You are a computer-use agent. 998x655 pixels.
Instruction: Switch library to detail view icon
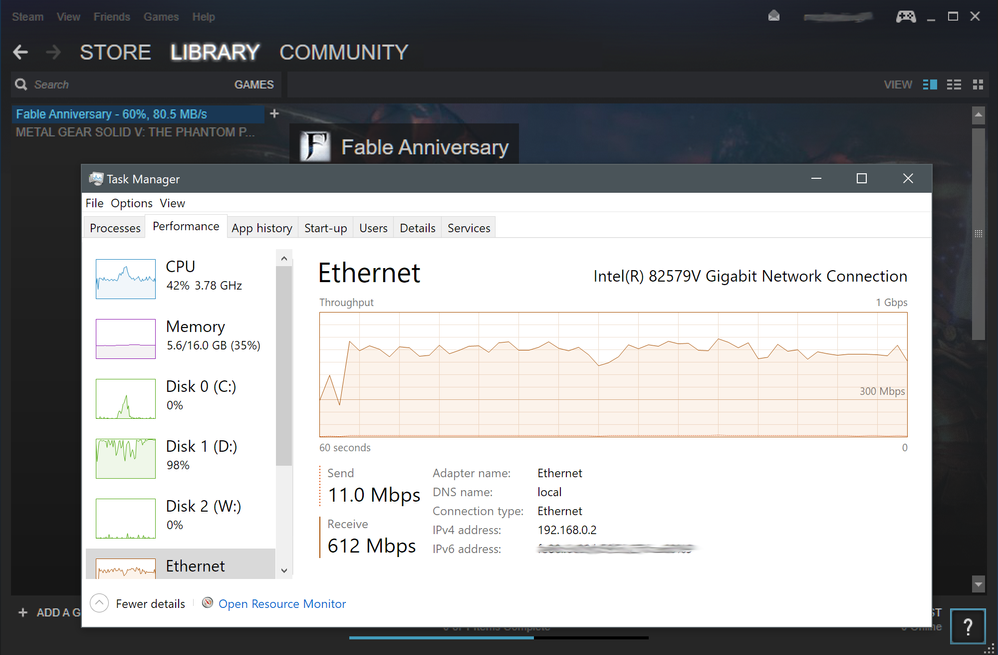point(930,85)
